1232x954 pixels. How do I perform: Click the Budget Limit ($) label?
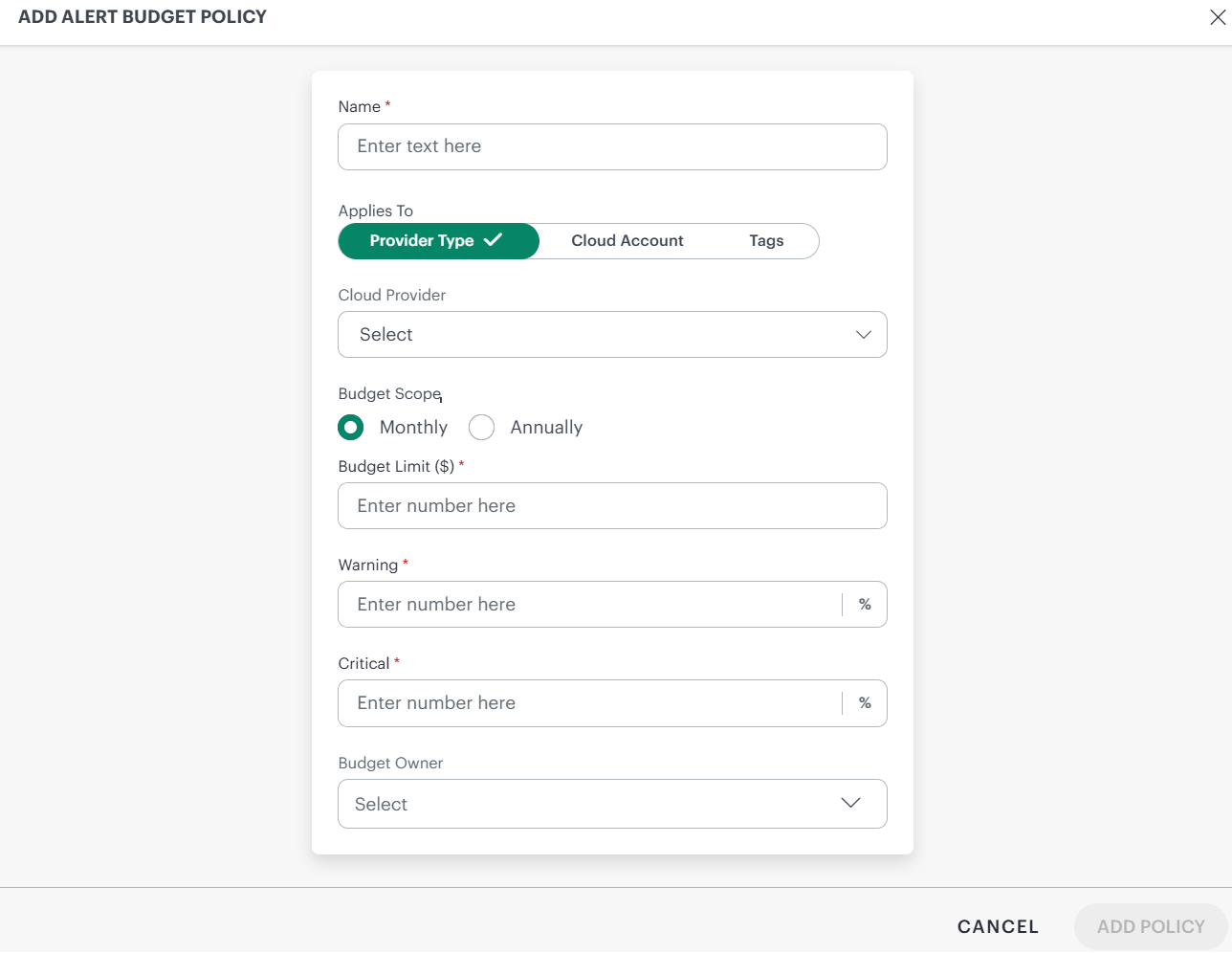pos(396,466)
